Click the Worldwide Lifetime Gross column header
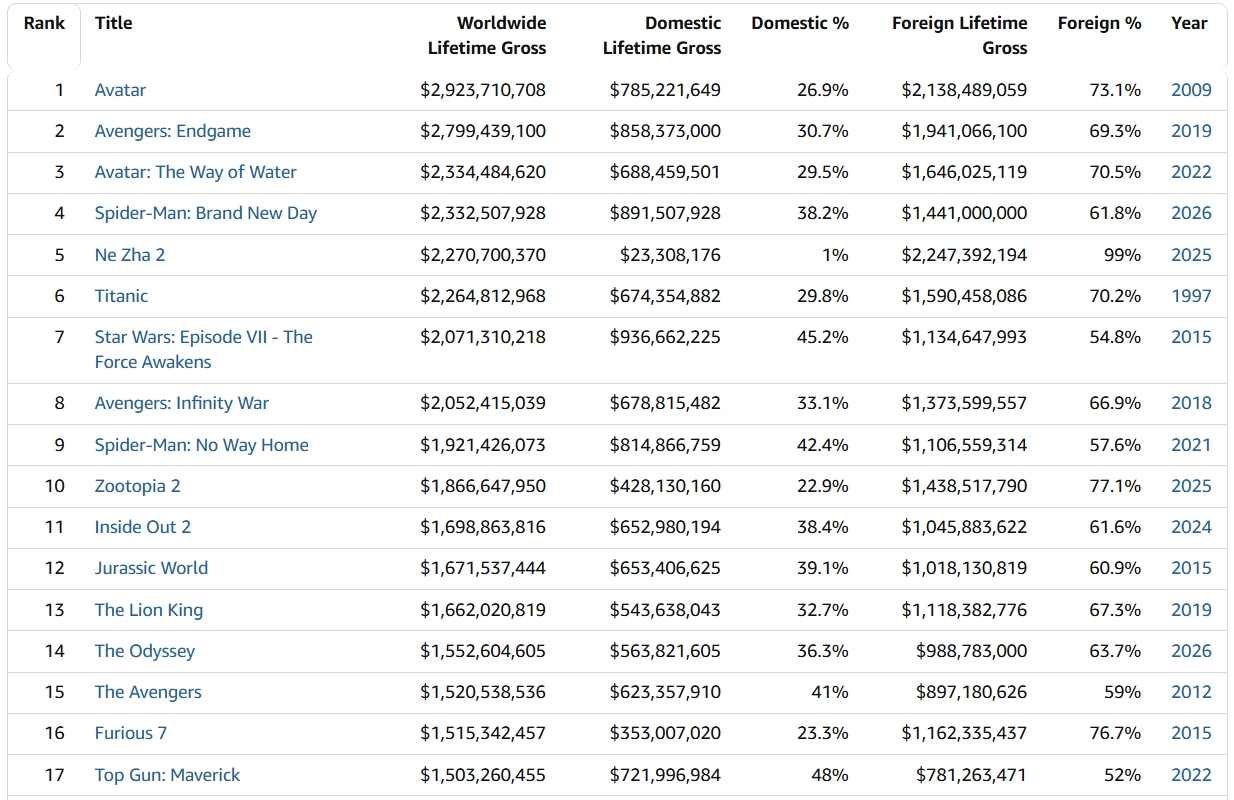 click(x=487, y=35)
